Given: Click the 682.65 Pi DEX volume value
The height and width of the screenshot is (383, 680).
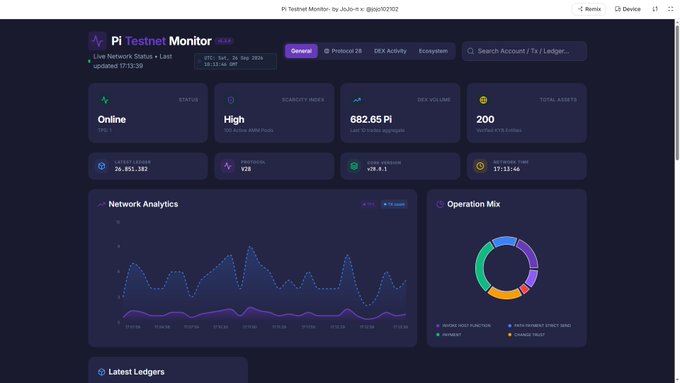Looking at the screenshot, I should tap(371, 119).
